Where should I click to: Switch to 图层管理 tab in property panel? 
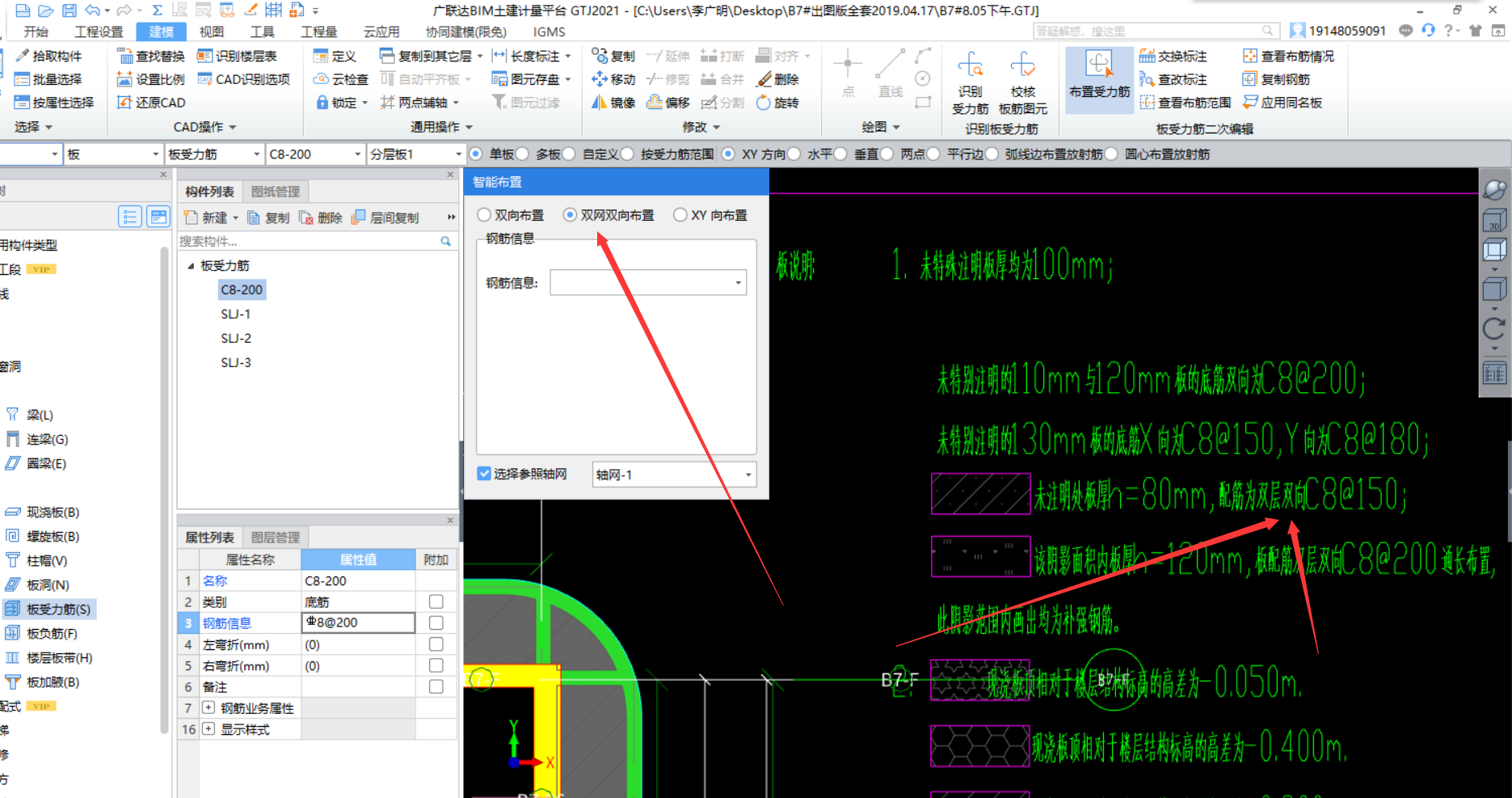tap(275, 537)
